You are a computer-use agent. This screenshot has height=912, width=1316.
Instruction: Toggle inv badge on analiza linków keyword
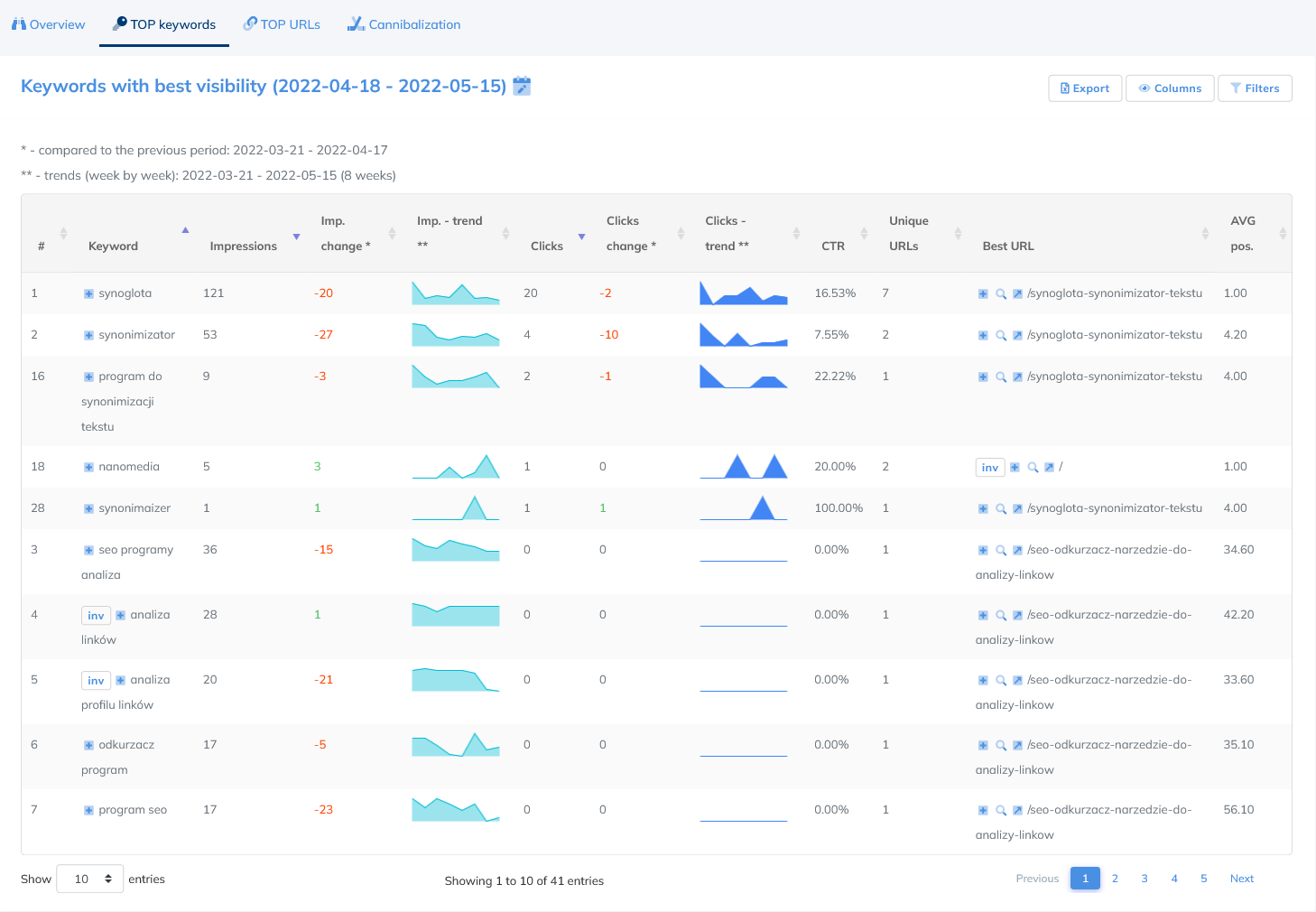pyautogui.click(x=96, y=615)
